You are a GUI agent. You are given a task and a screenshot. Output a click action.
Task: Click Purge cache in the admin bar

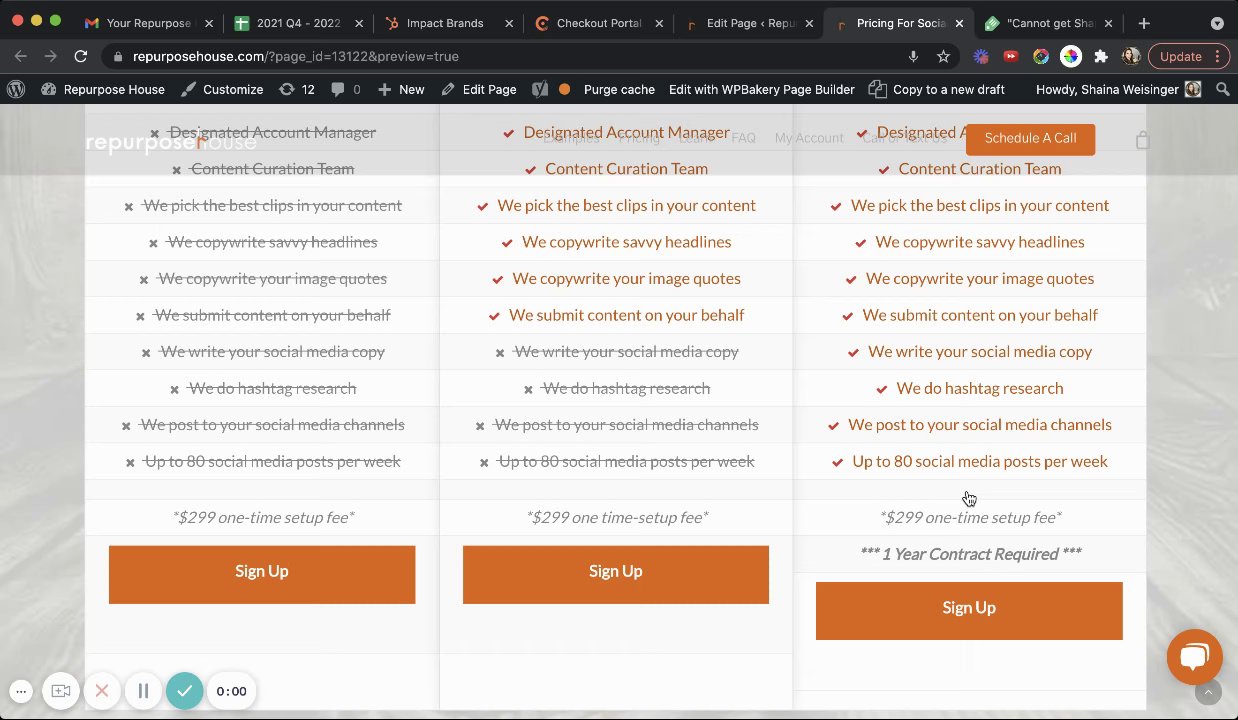(619, 89)
